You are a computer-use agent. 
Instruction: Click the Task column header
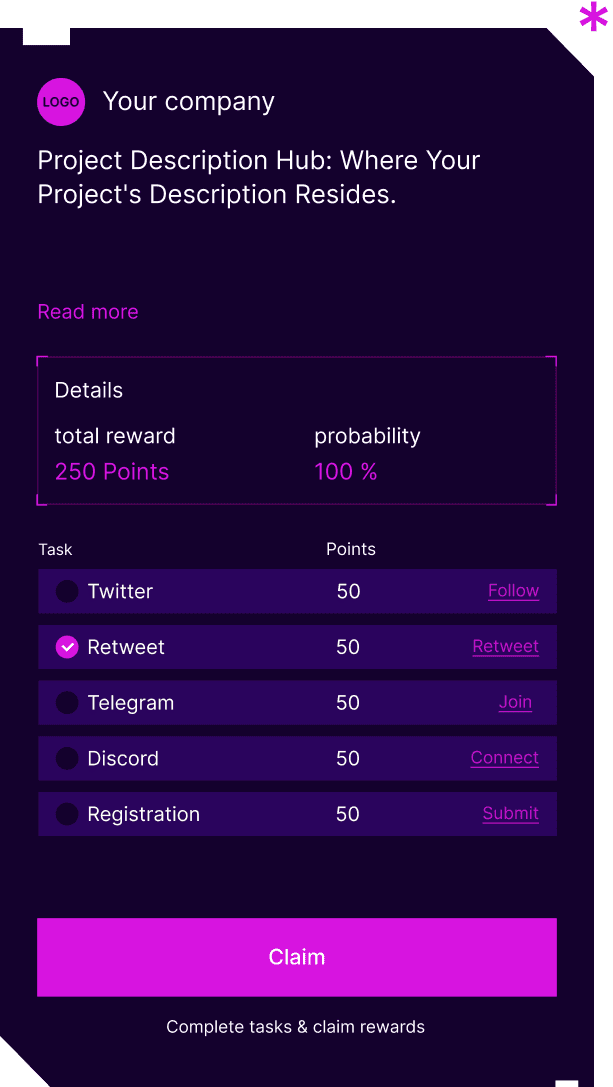pyautogui.click(x=55, y=549)
